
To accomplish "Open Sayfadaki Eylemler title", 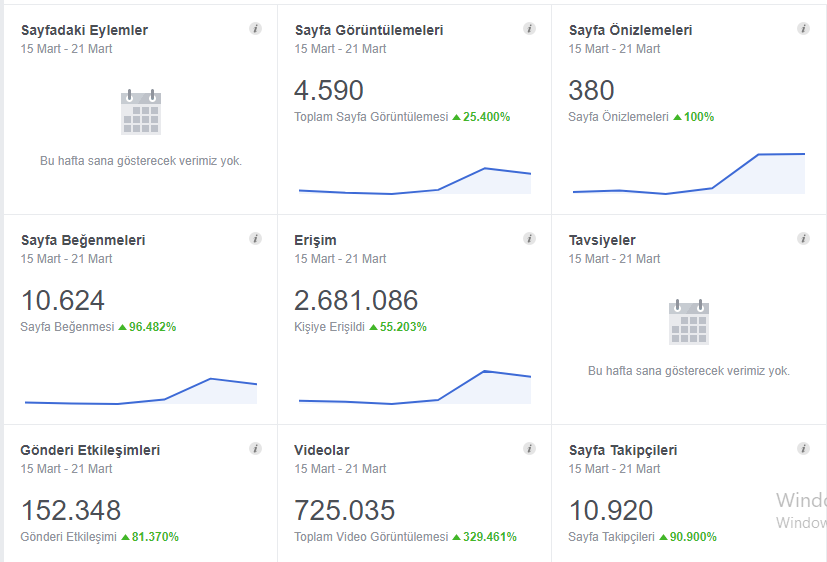I will click(84, 30).
